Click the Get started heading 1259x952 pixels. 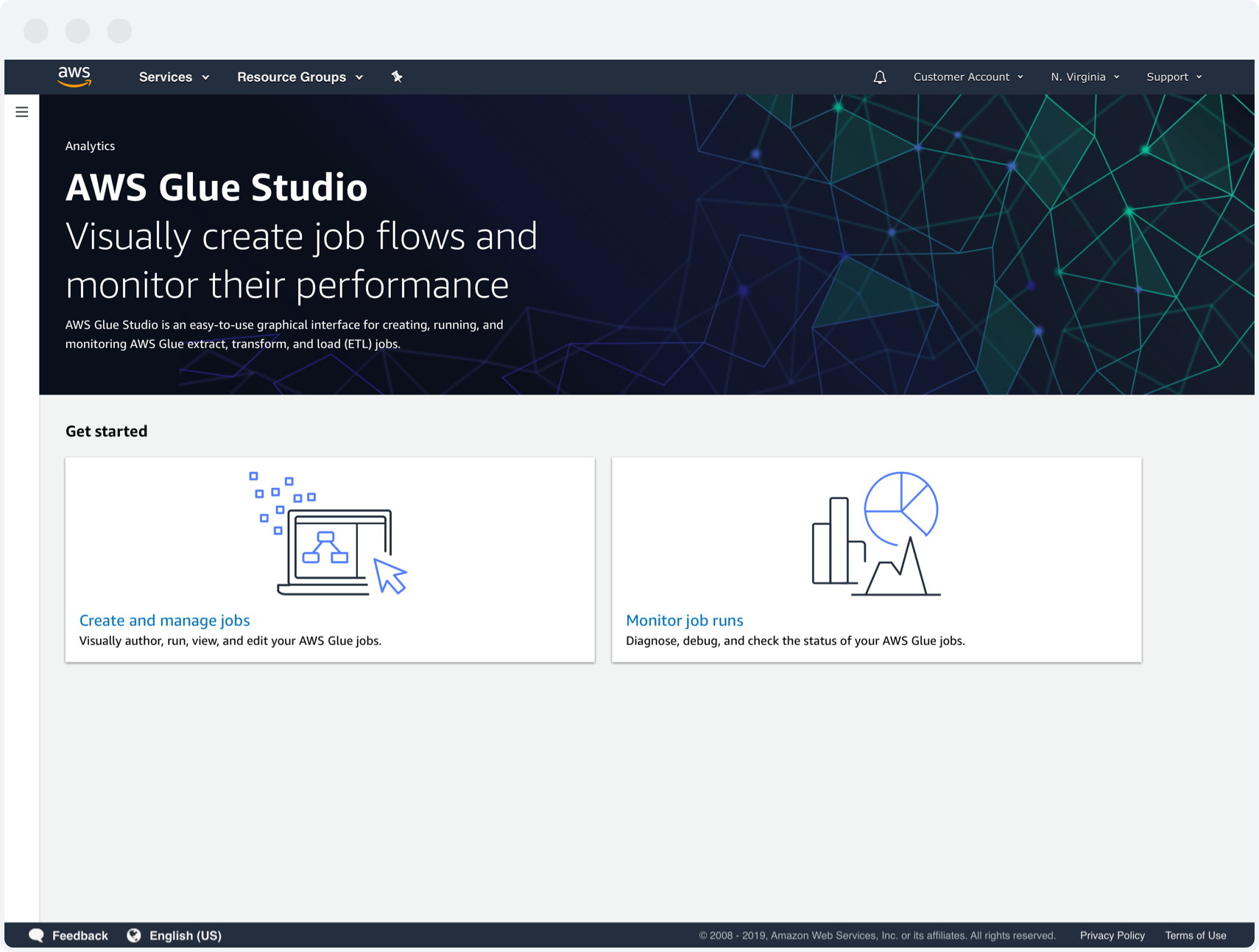click(x=106, y=431)
